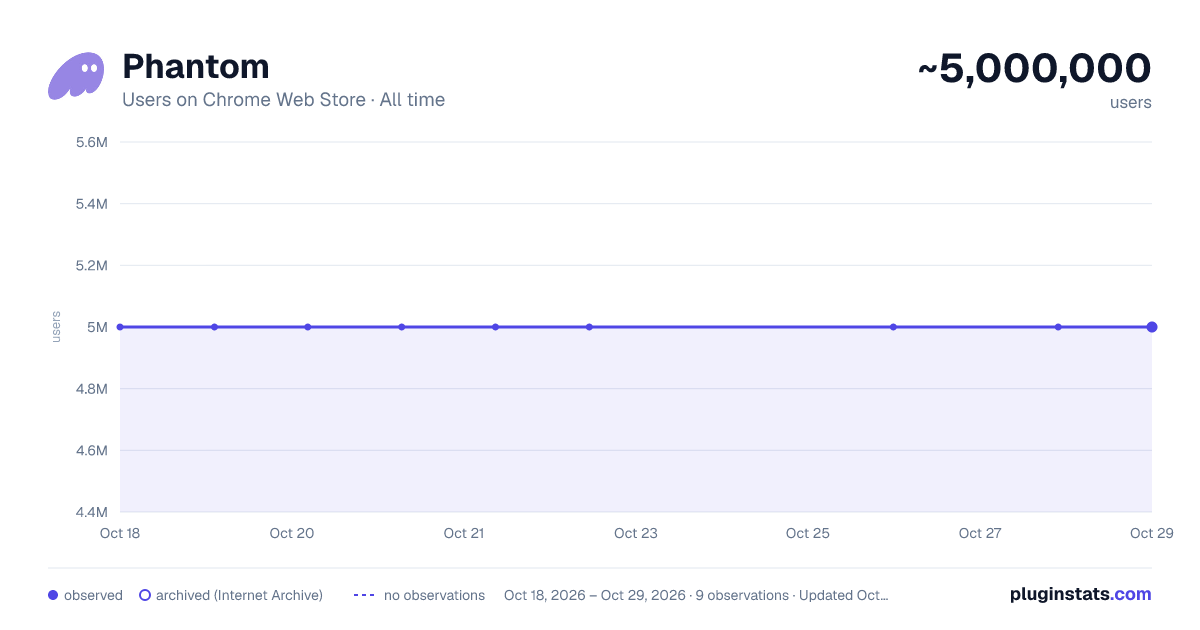Click the '4.8M' y-axis label

tap(91, 389)
